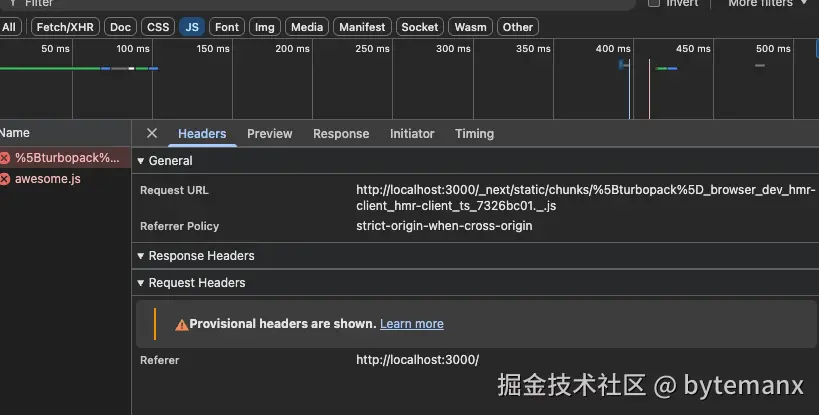Filter requests by Doc type
This screenshot has width=819, height=415.
pos(120,27)
